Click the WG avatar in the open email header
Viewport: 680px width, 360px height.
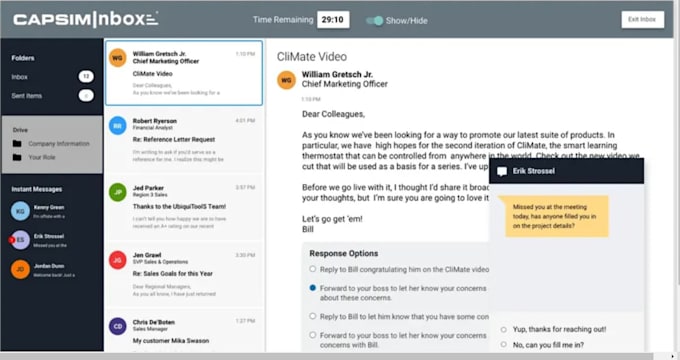click(287, 80)
